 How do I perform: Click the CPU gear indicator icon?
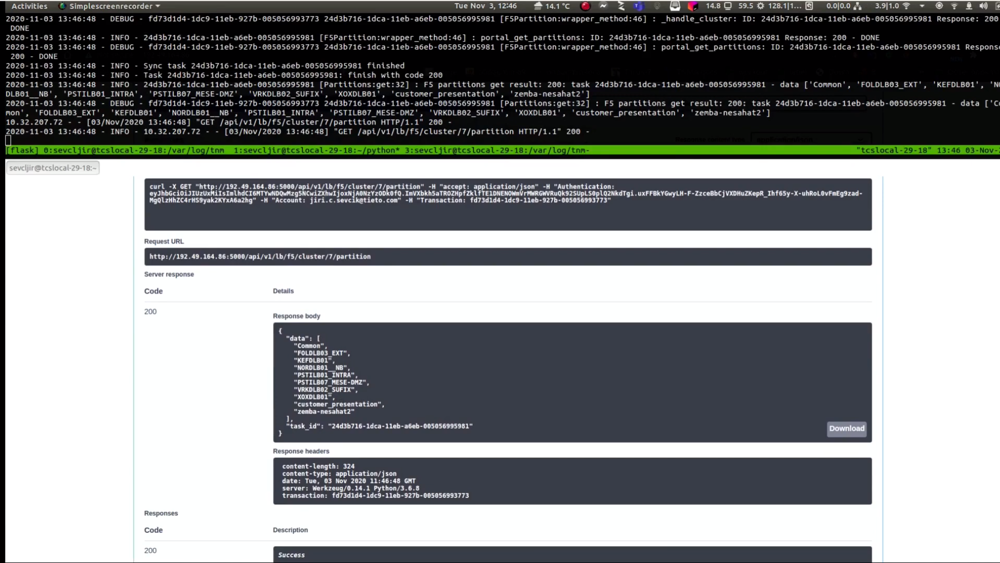pyautogui.click(x=760, y=6)
